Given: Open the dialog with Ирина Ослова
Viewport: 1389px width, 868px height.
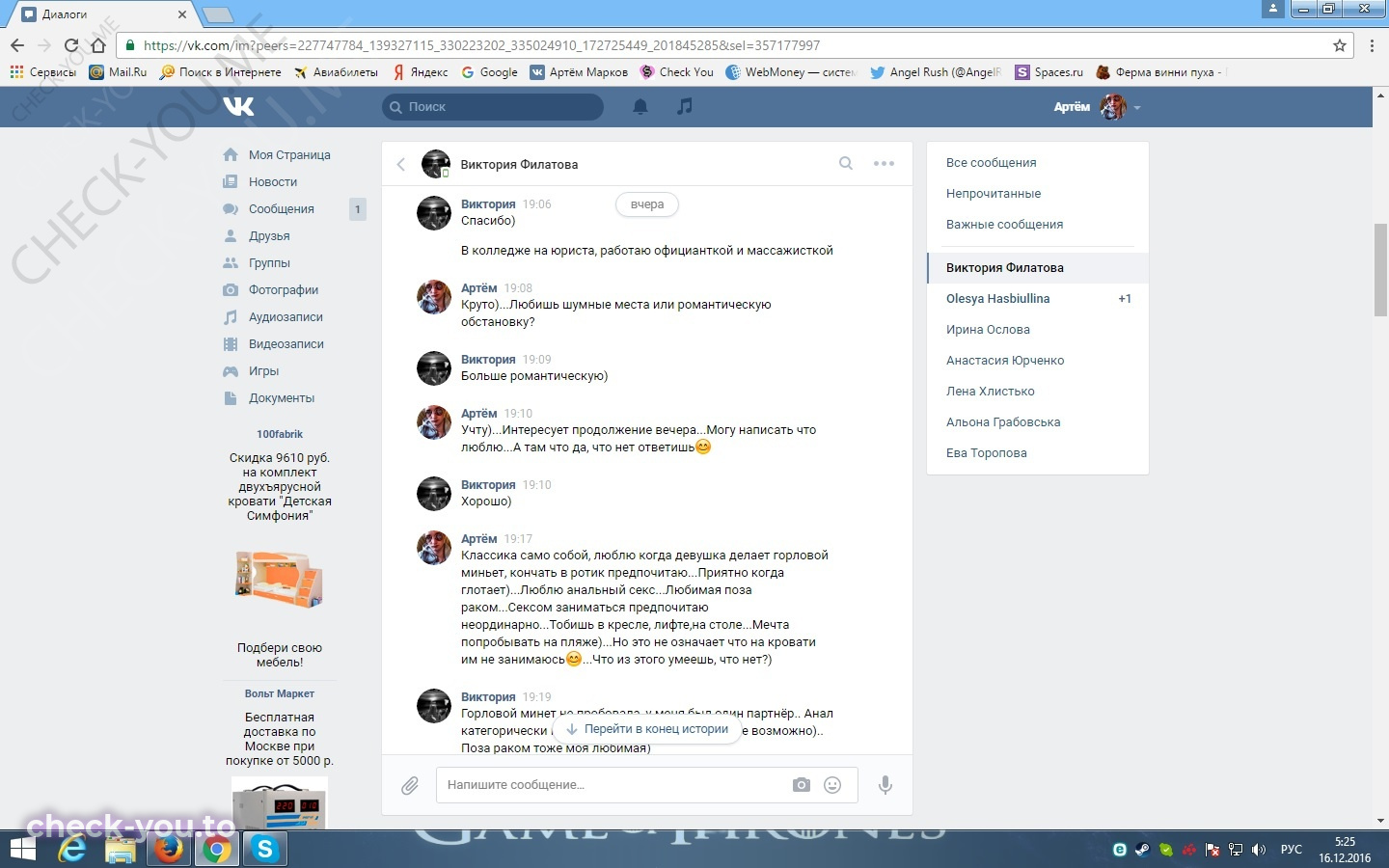Looking at the screenshot, I should tap(1038, 329).
